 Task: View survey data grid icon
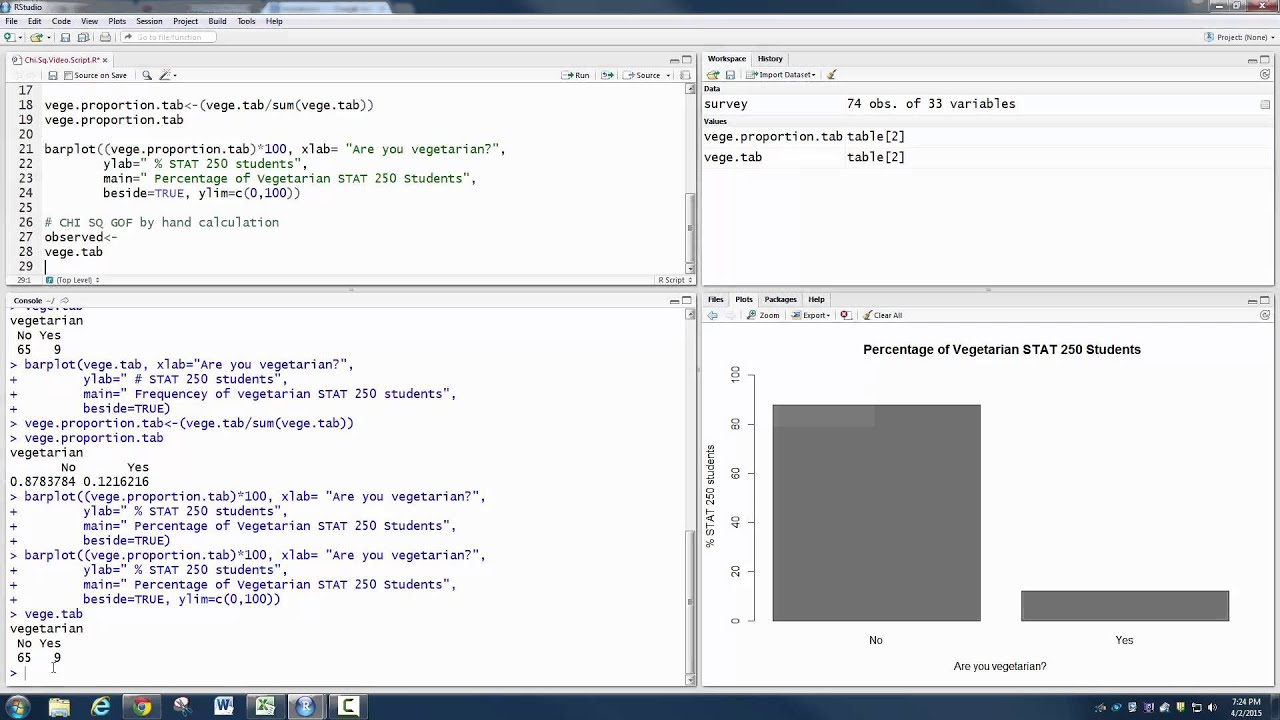click(1265, 104)
